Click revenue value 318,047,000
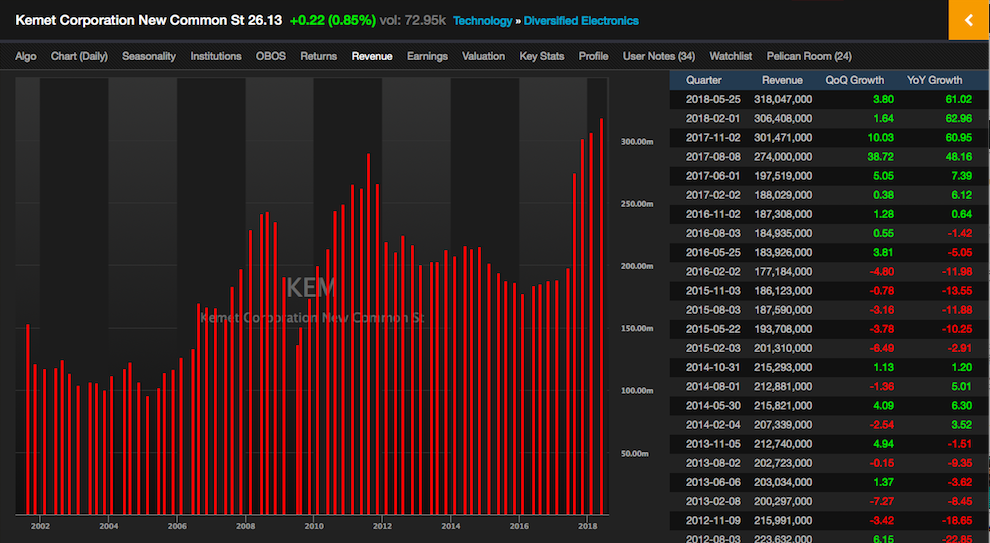This screenshot has height=543, width=990. point(783,99)
